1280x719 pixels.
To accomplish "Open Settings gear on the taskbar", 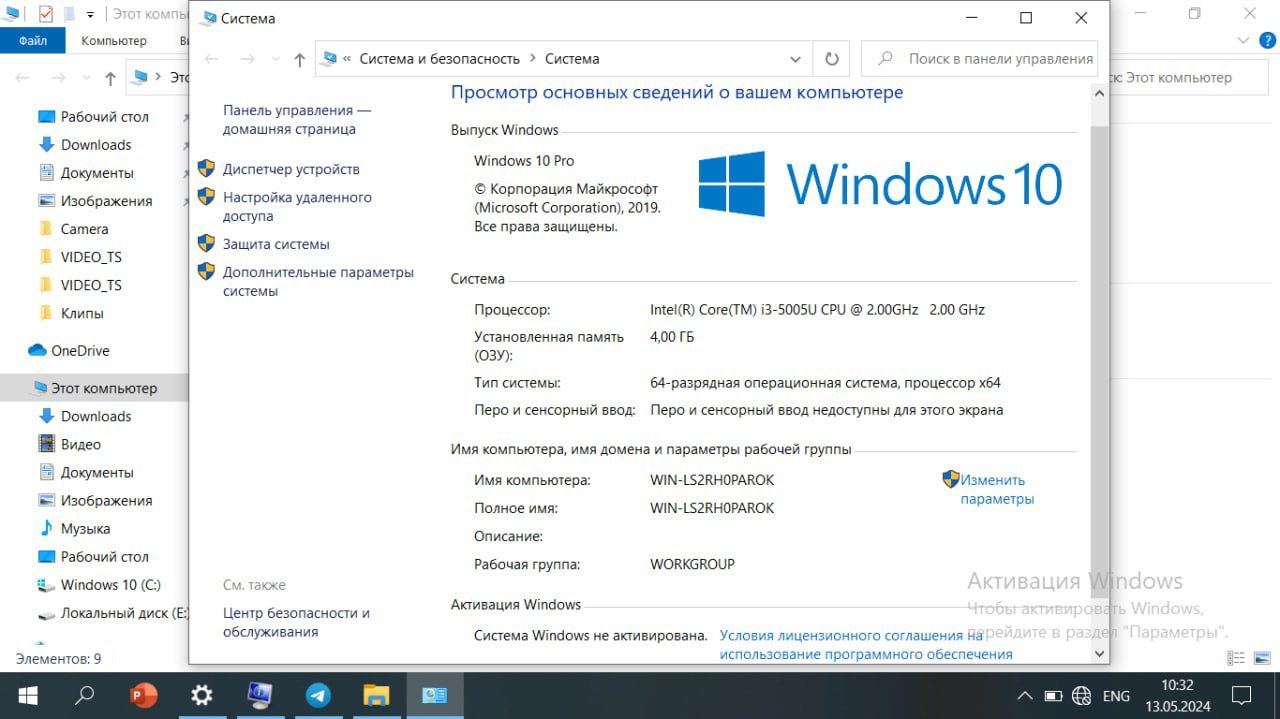I will coord(202,695).
